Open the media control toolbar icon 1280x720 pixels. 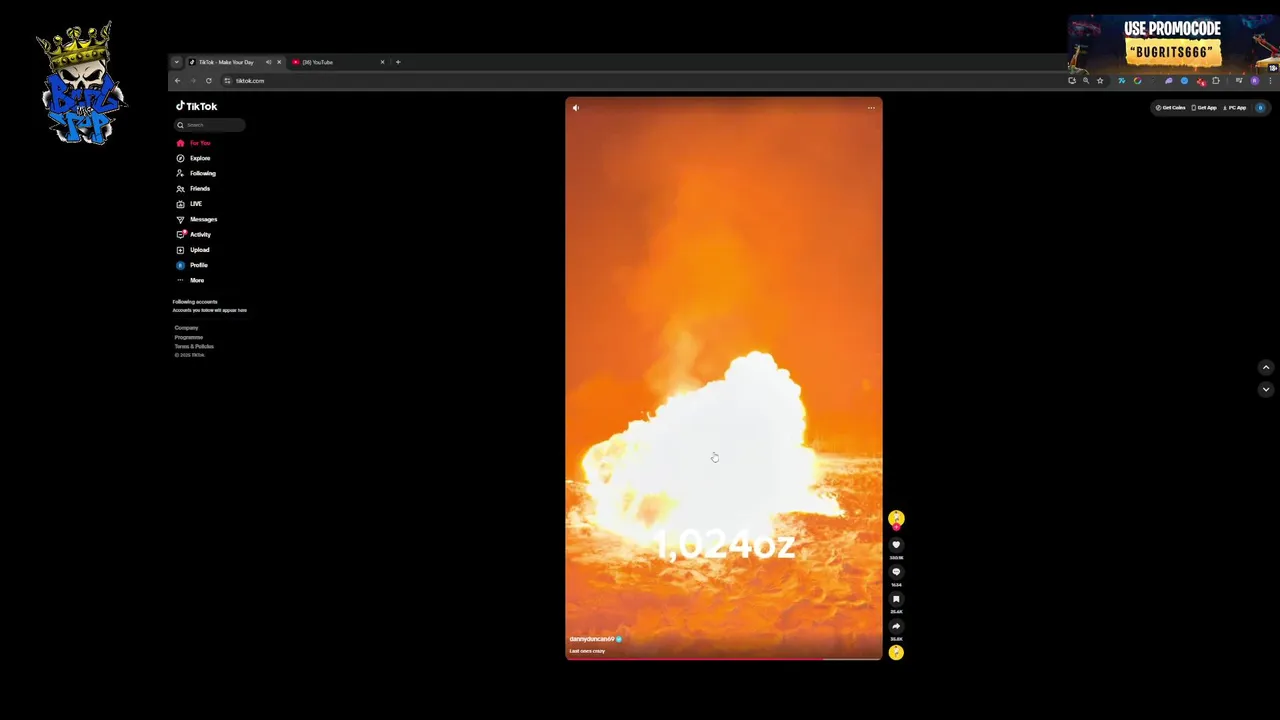coord(1239,81)
